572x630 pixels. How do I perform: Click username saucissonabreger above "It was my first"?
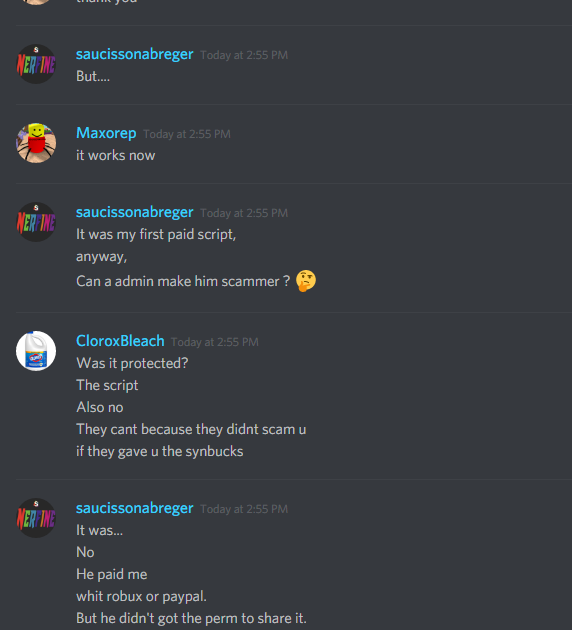(135, 212)
